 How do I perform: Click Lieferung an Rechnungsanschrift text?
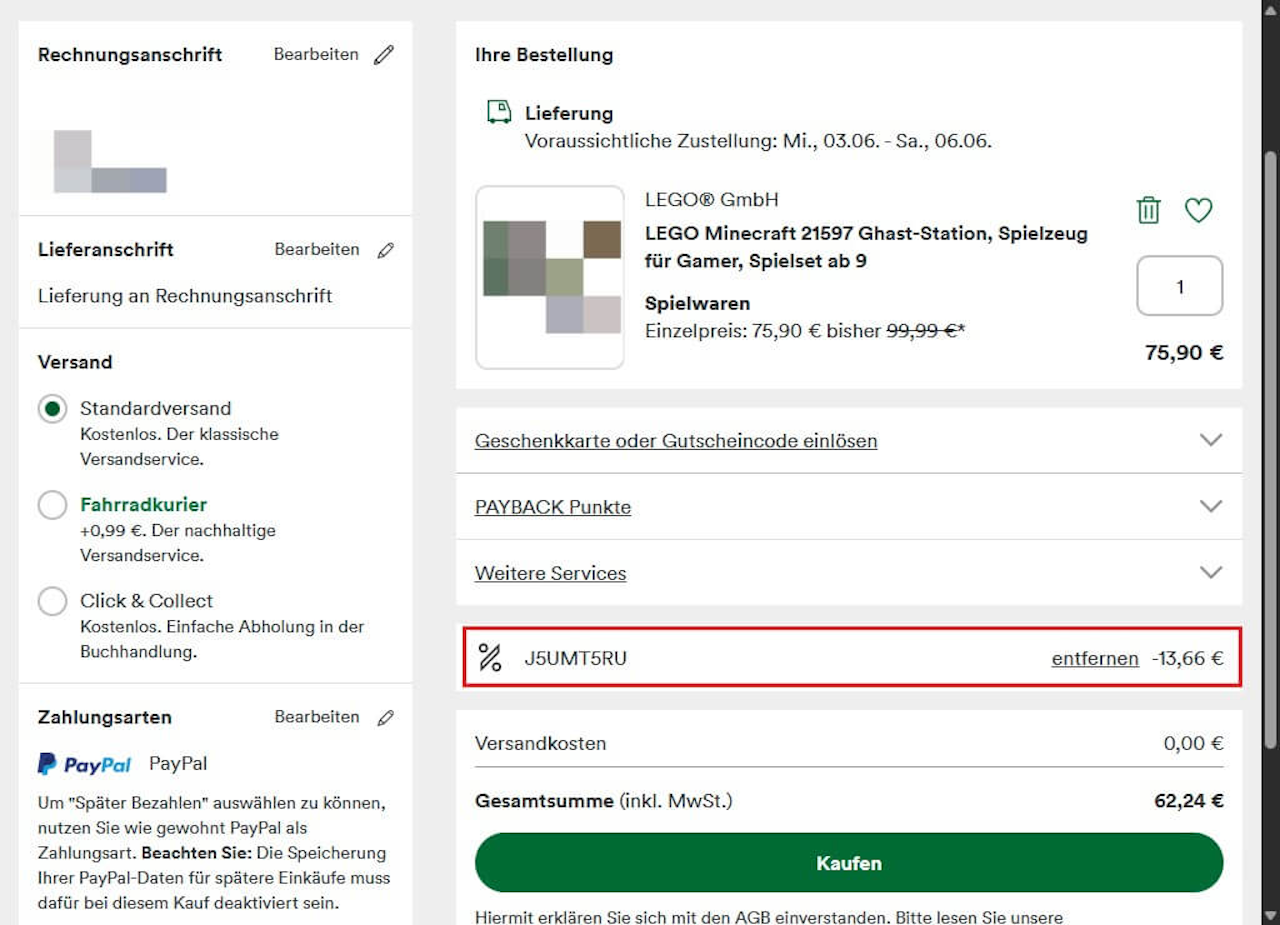pos(185,296)
